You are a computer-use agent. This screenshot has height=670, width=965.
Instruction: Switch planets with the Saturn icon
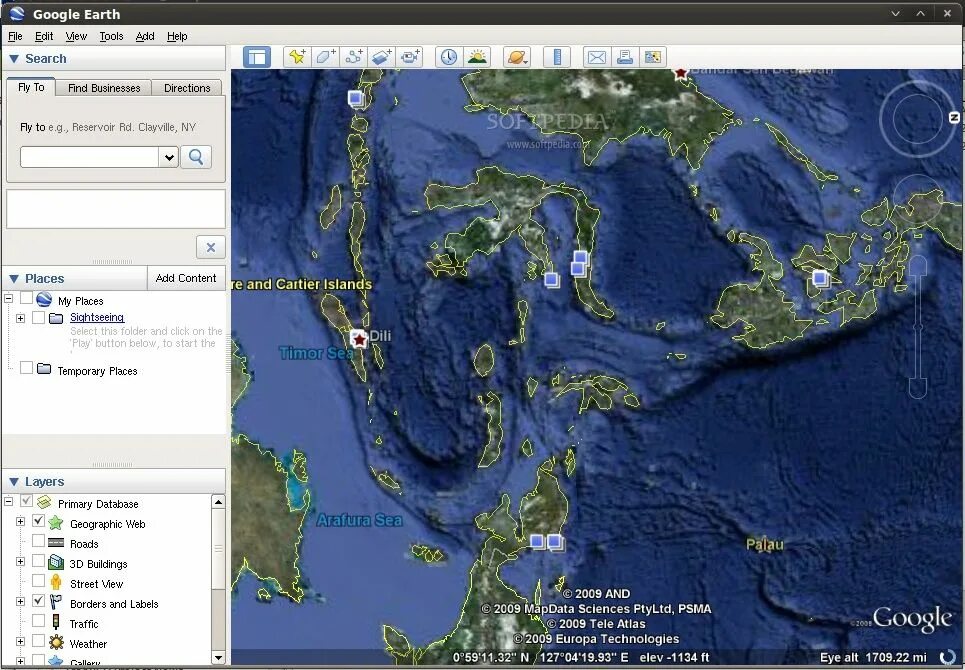516,57
